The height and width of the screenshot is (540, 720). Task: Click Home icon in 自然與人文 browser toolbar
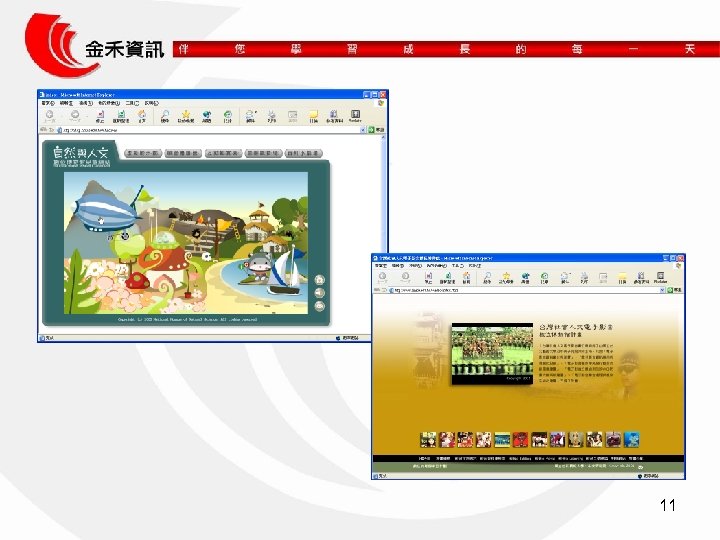point(142,116)
